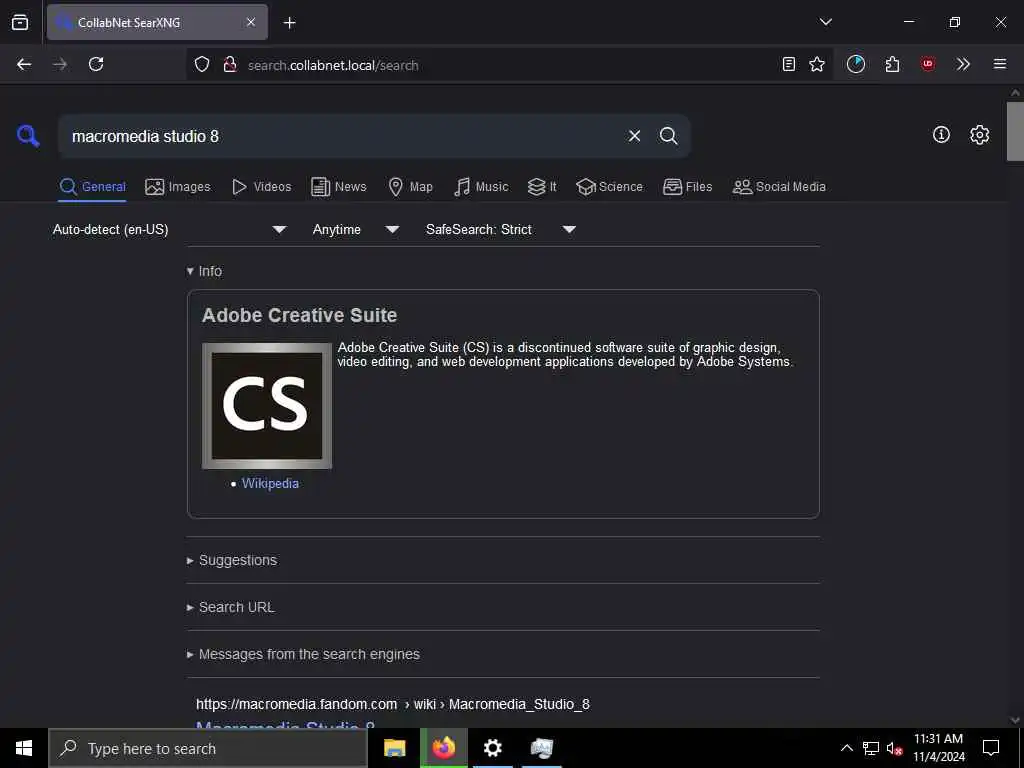Reload the page with the refresh icon

(x=96, y=64)
